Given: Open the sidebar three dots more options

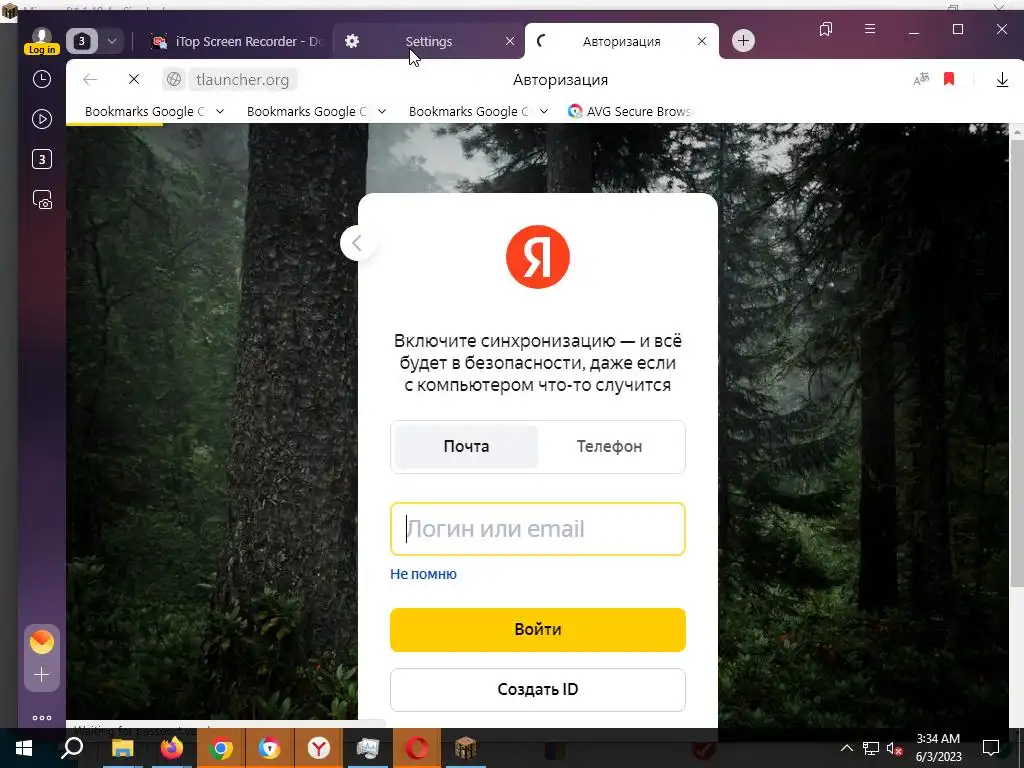Looking at the screenshot, I should click(42, 718).
